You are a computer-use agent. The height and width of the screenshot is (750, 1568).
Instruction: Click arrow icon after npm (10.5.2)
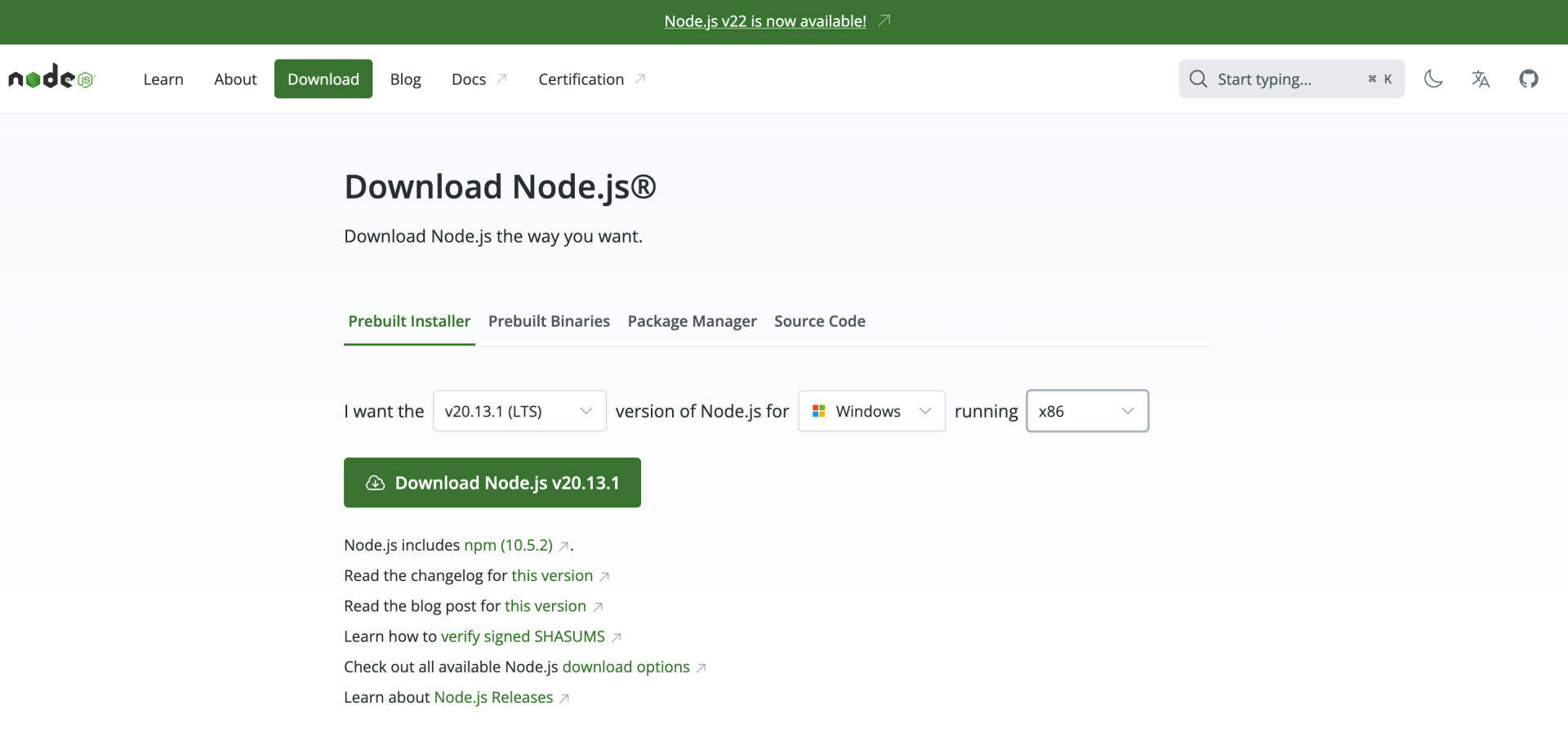(x=563, y=546)
